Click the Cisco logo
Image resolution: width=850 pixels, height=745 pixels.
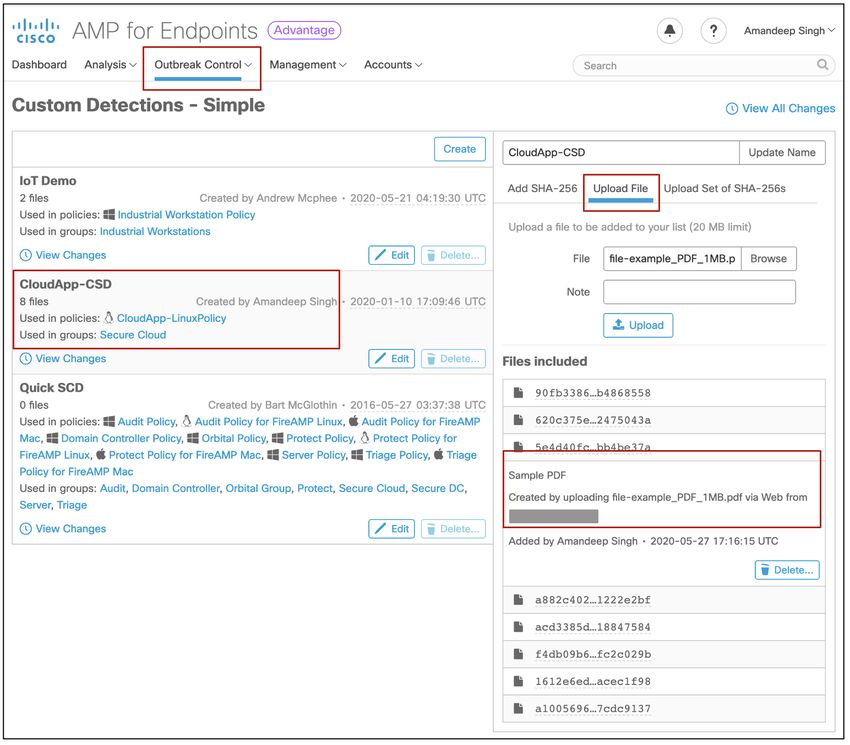click(x=36, y=31)
